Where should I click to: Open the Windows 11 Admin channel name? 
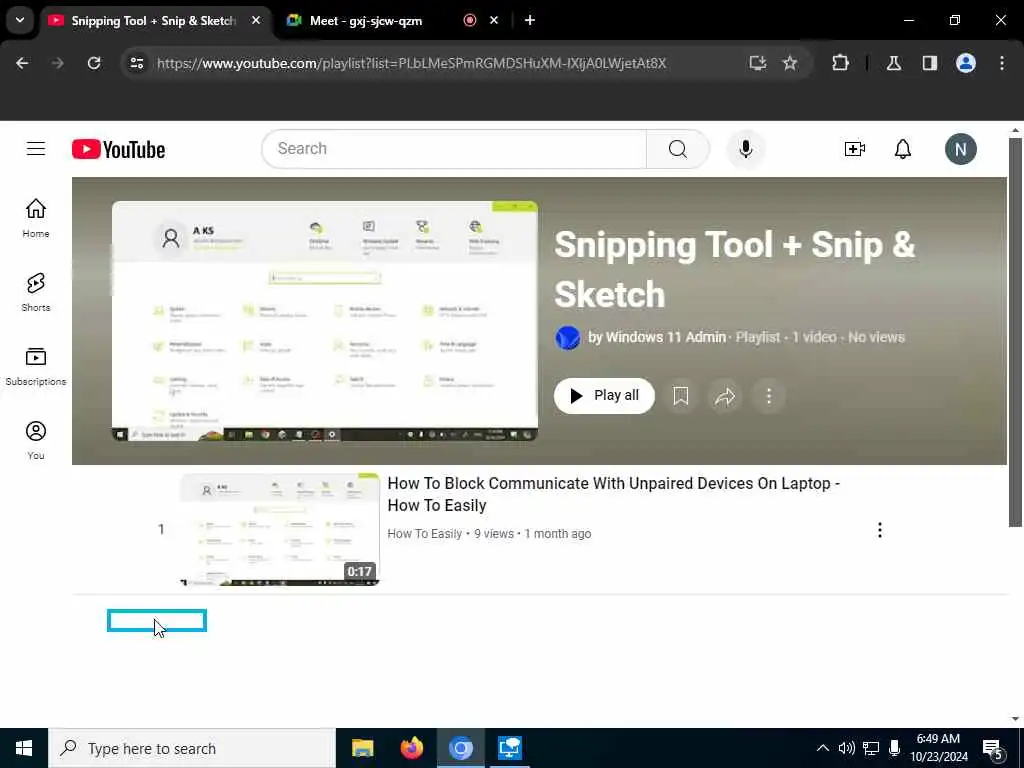click(x=665, y=337)
